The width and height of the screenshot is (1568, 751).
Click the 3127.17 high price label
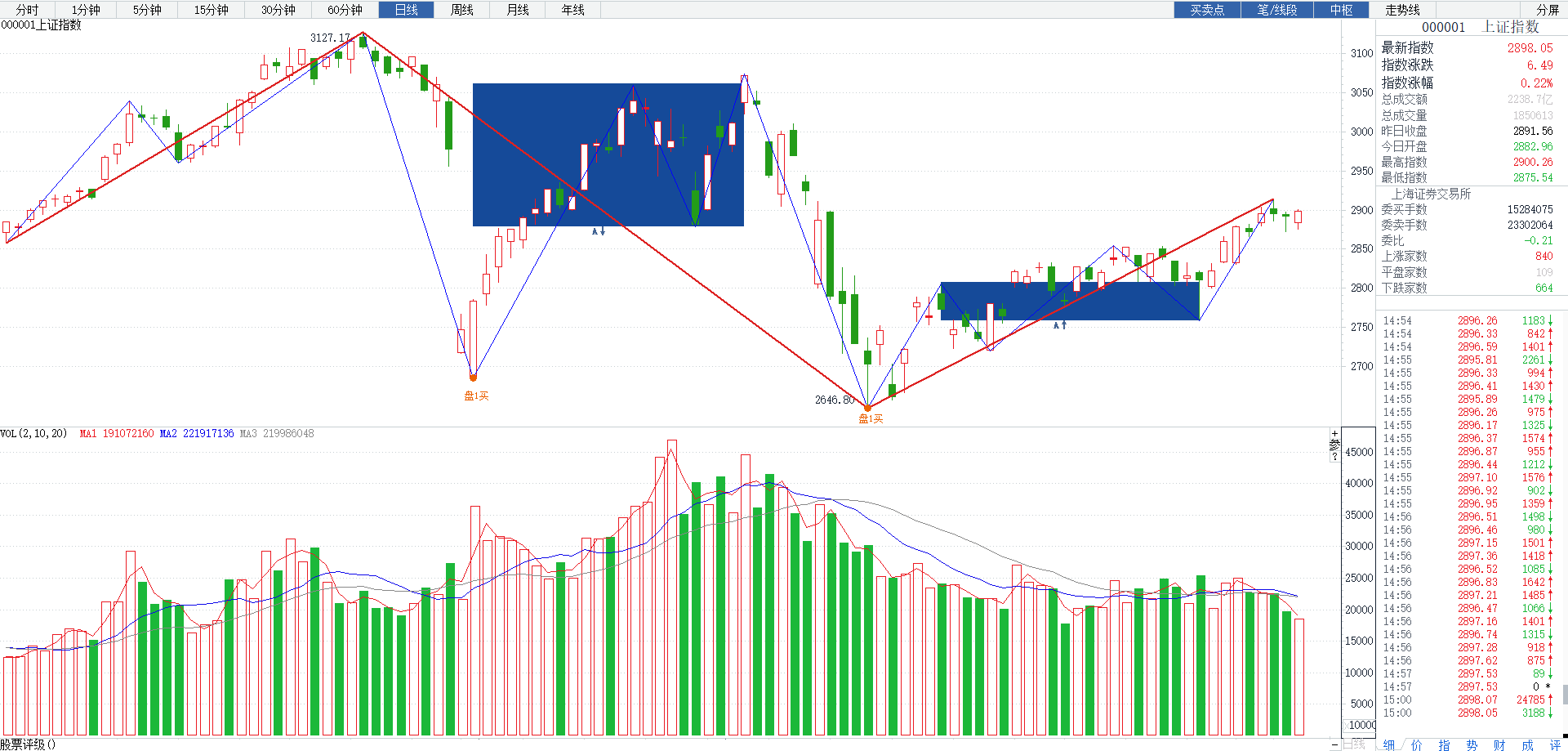(330, 38)
